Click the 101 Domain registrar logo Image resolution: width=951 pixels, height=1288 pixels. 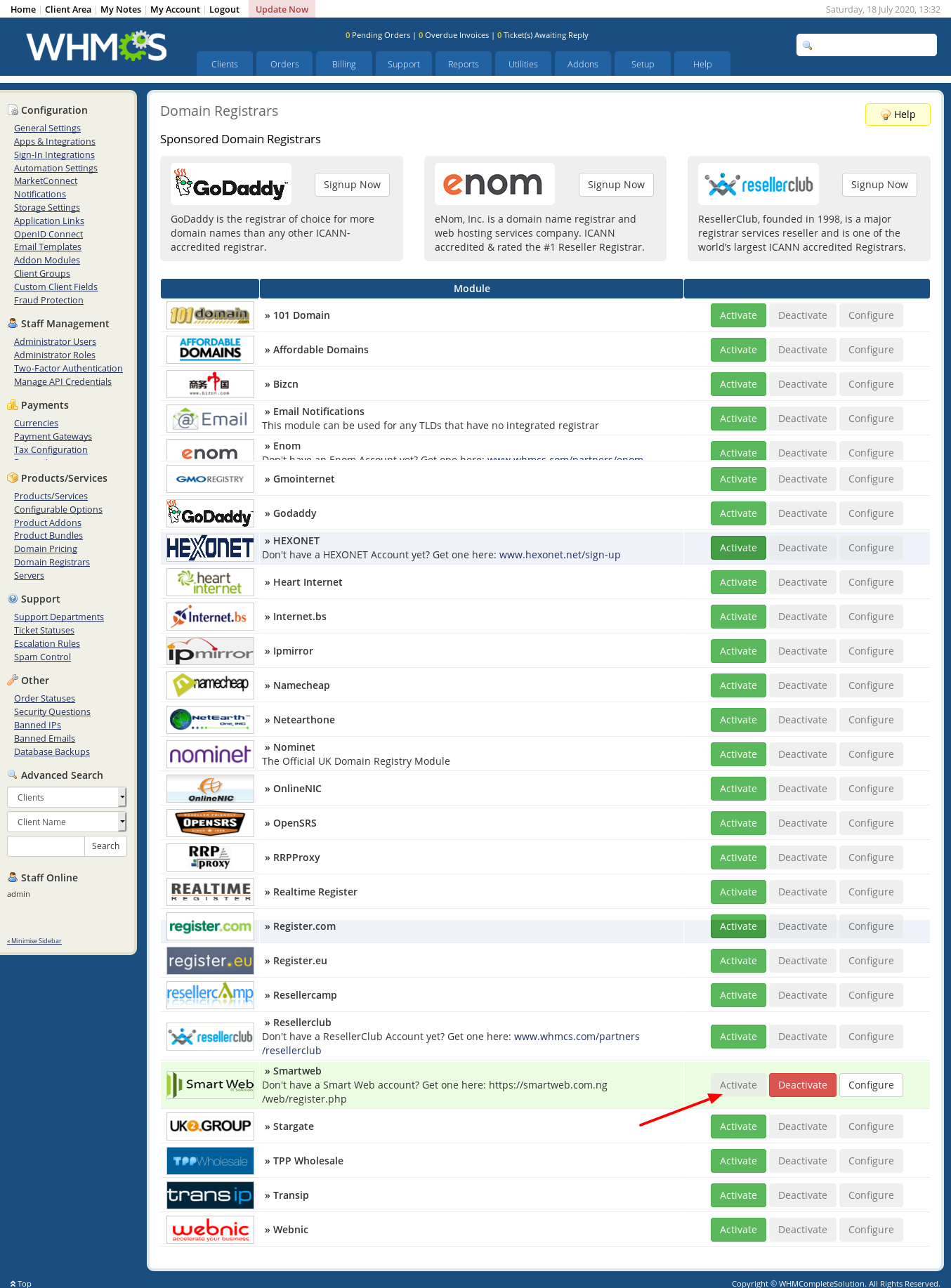(210, 315)
